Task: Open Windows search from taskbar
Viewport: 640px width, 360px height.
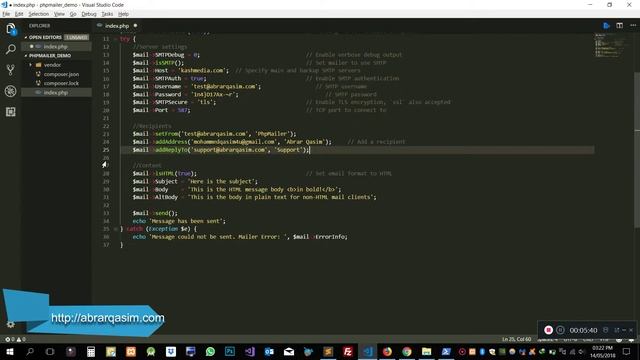Action: [30, 351]
